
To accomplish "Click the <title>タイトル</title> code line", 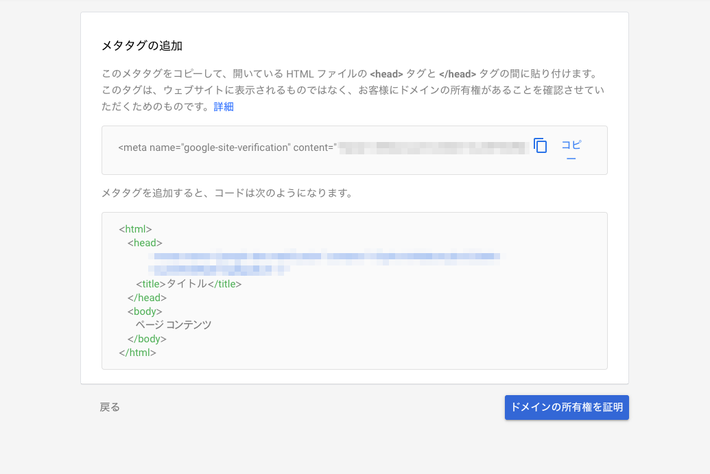I will 189,284.
